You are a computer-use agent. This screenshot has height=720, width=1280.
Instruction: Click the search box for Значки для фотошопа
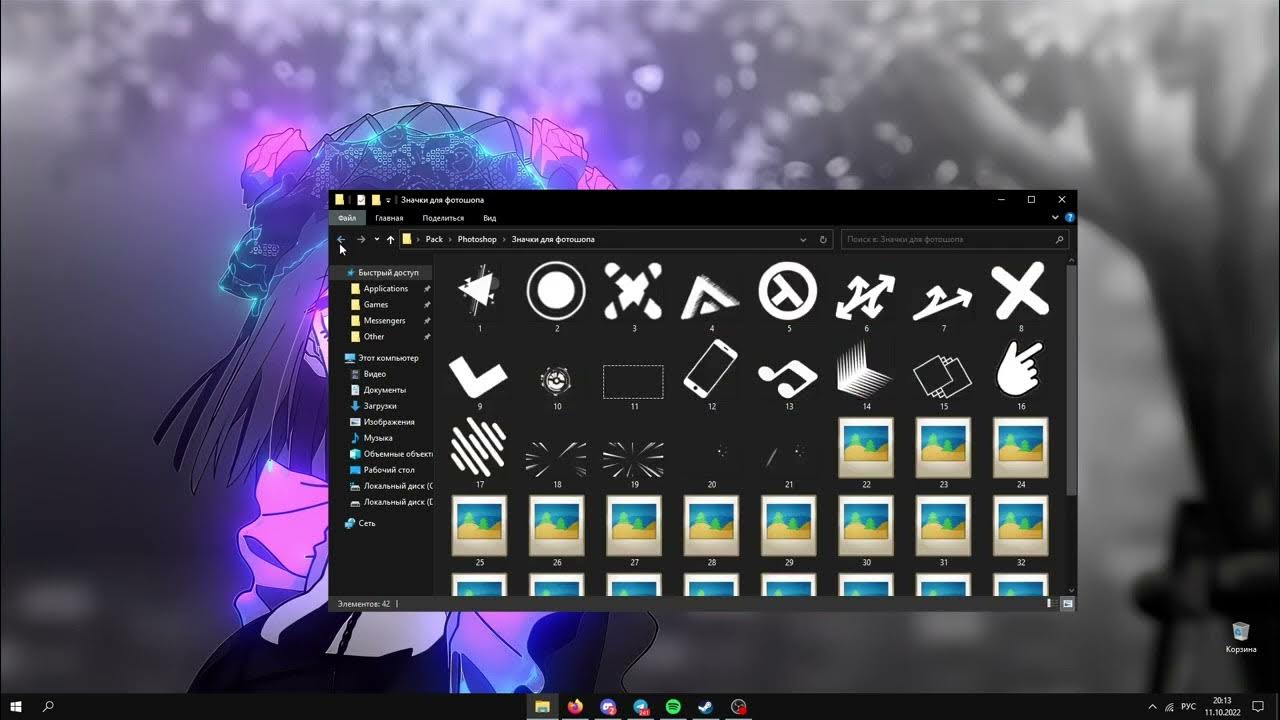(x=955, y=240)
